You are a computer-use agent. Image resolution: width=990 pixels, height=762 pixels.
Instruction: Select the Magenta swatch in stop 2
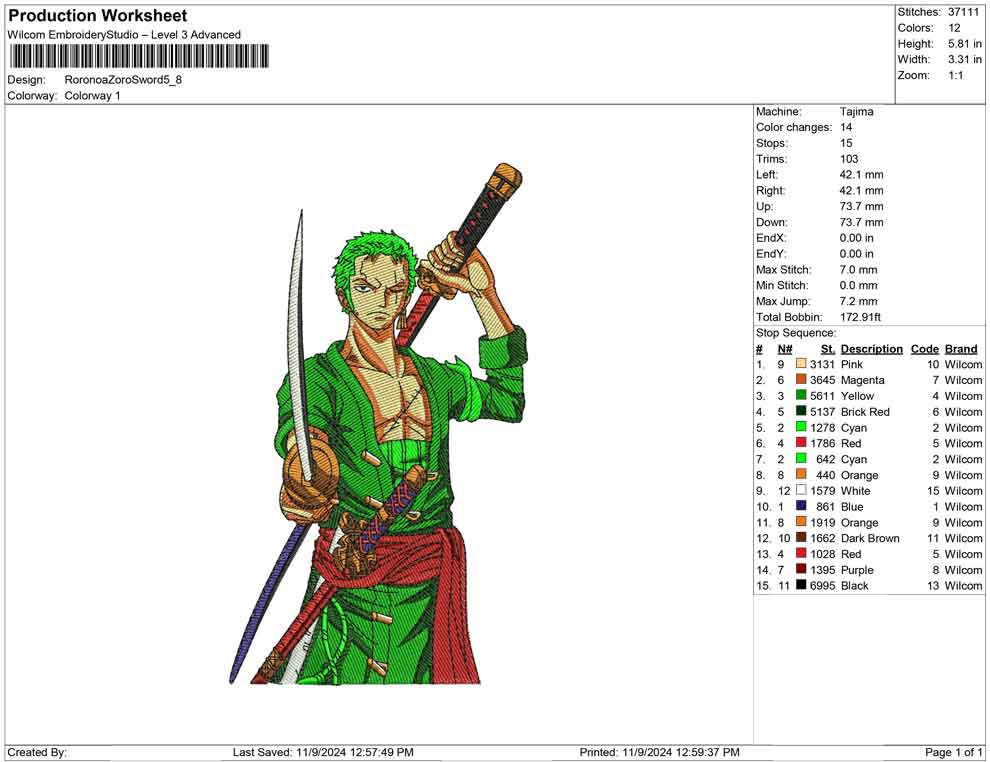(801, 381)
